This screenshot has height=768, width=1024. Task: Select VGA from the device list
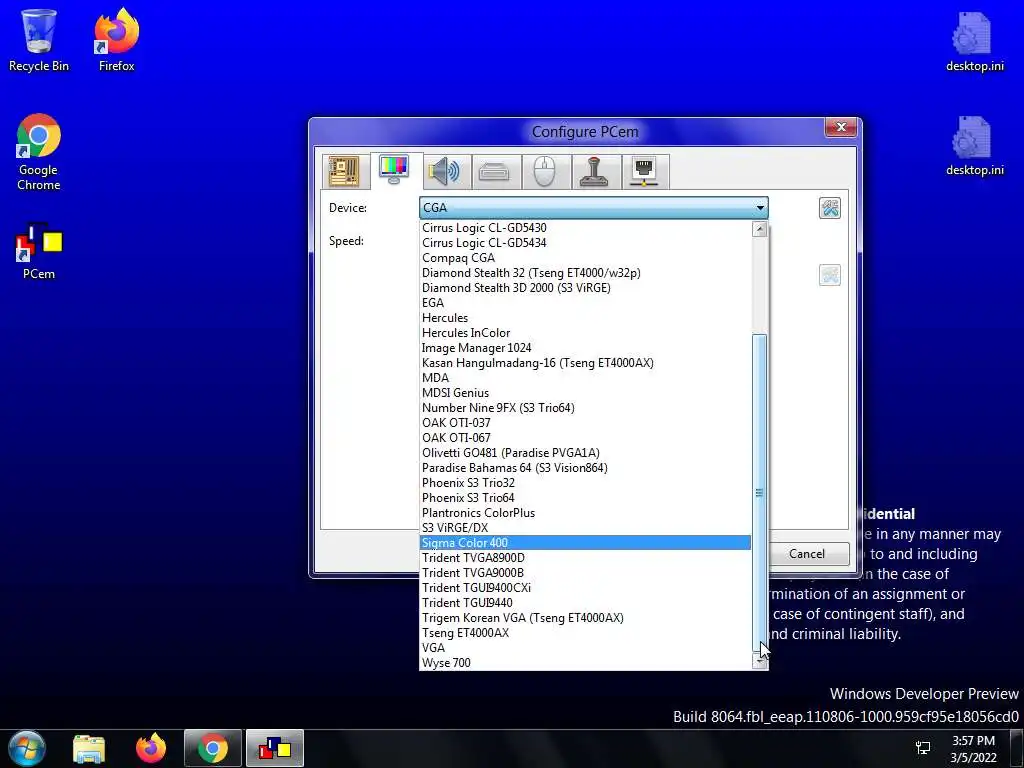(x=585, y=648)
